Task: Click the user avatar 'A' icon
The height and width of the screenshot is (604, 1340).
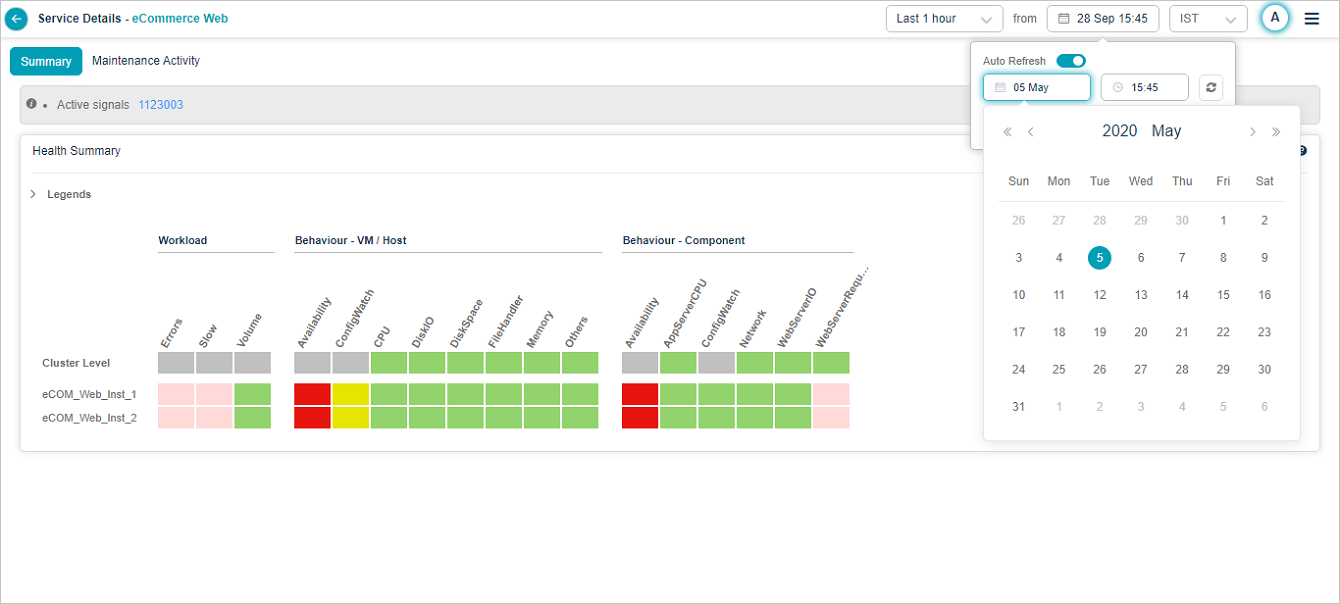Action: click(x=1274, y=18)
